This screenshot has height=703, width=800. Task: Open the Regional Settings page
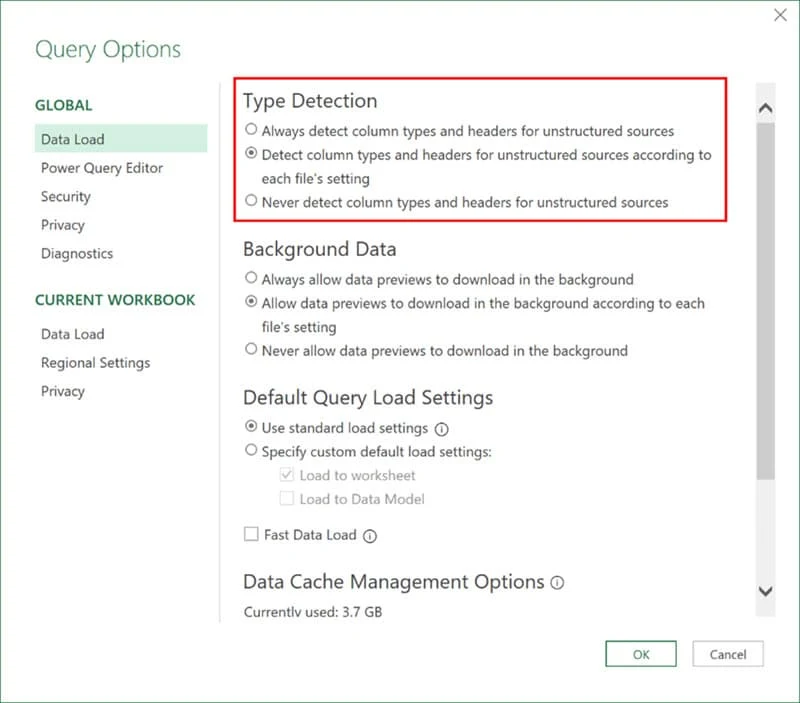click(95, 363)
